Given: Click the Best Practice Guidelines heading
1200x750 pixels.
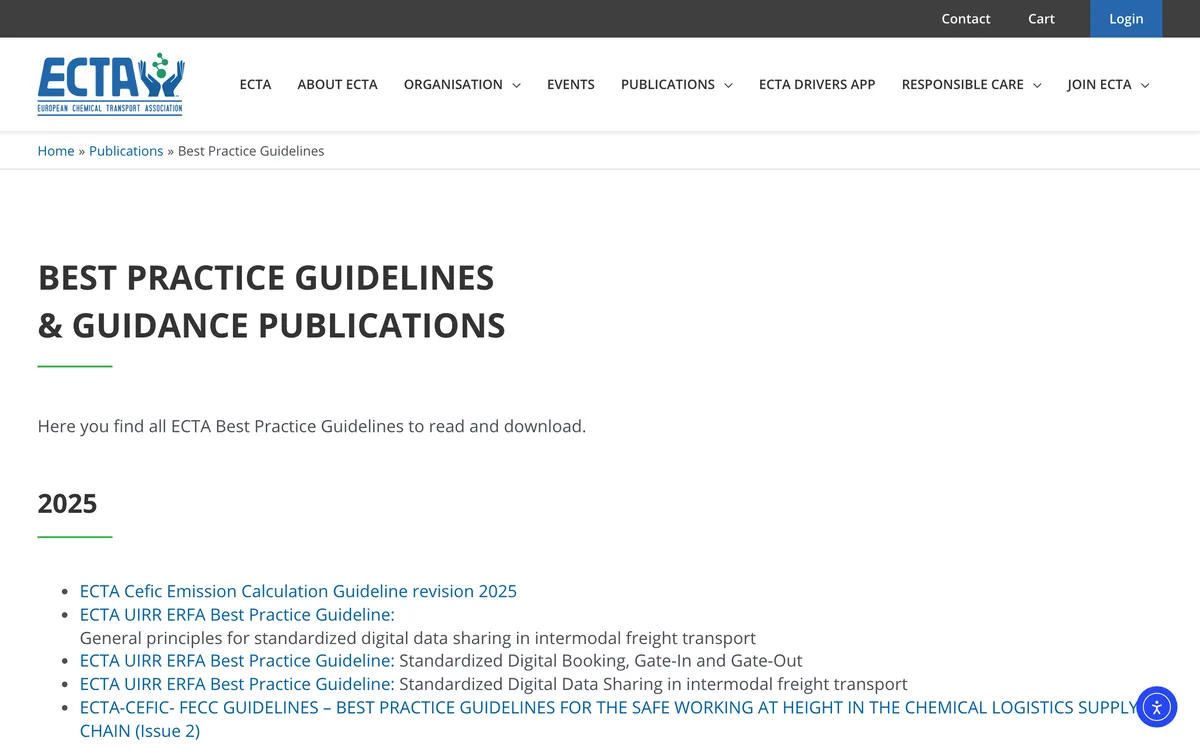Looking at the screenshot, I should click(271, 301).
